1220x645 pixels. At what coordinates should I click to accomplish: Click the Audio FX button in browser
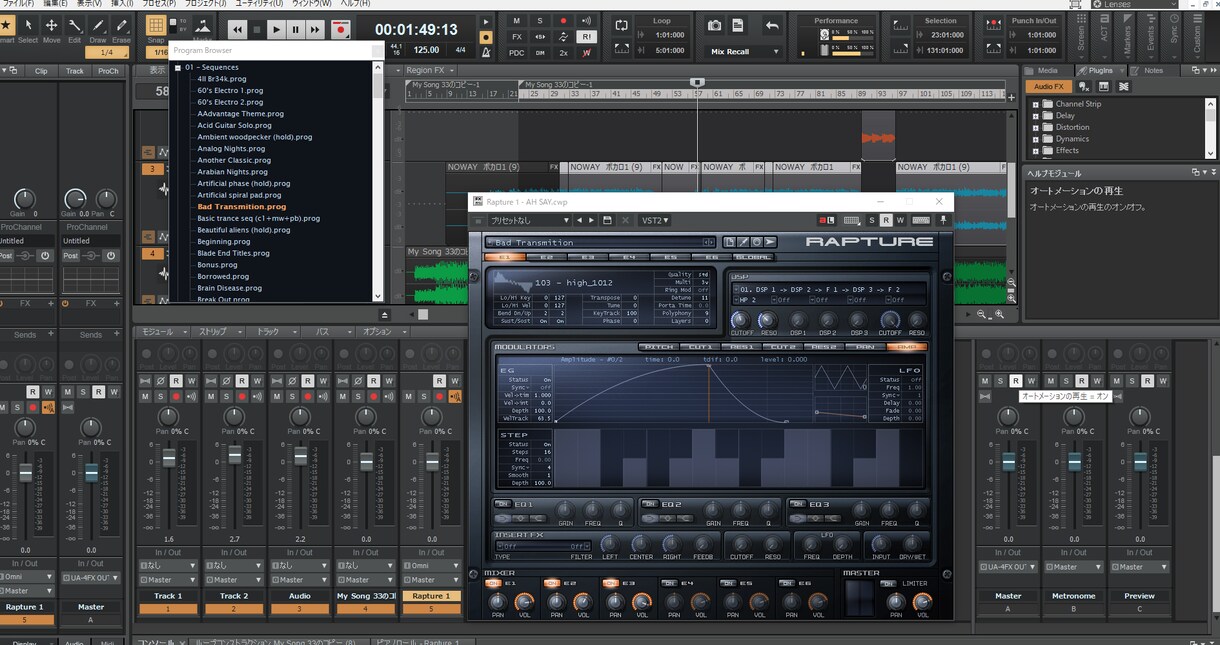click(x=1049, y=87)
